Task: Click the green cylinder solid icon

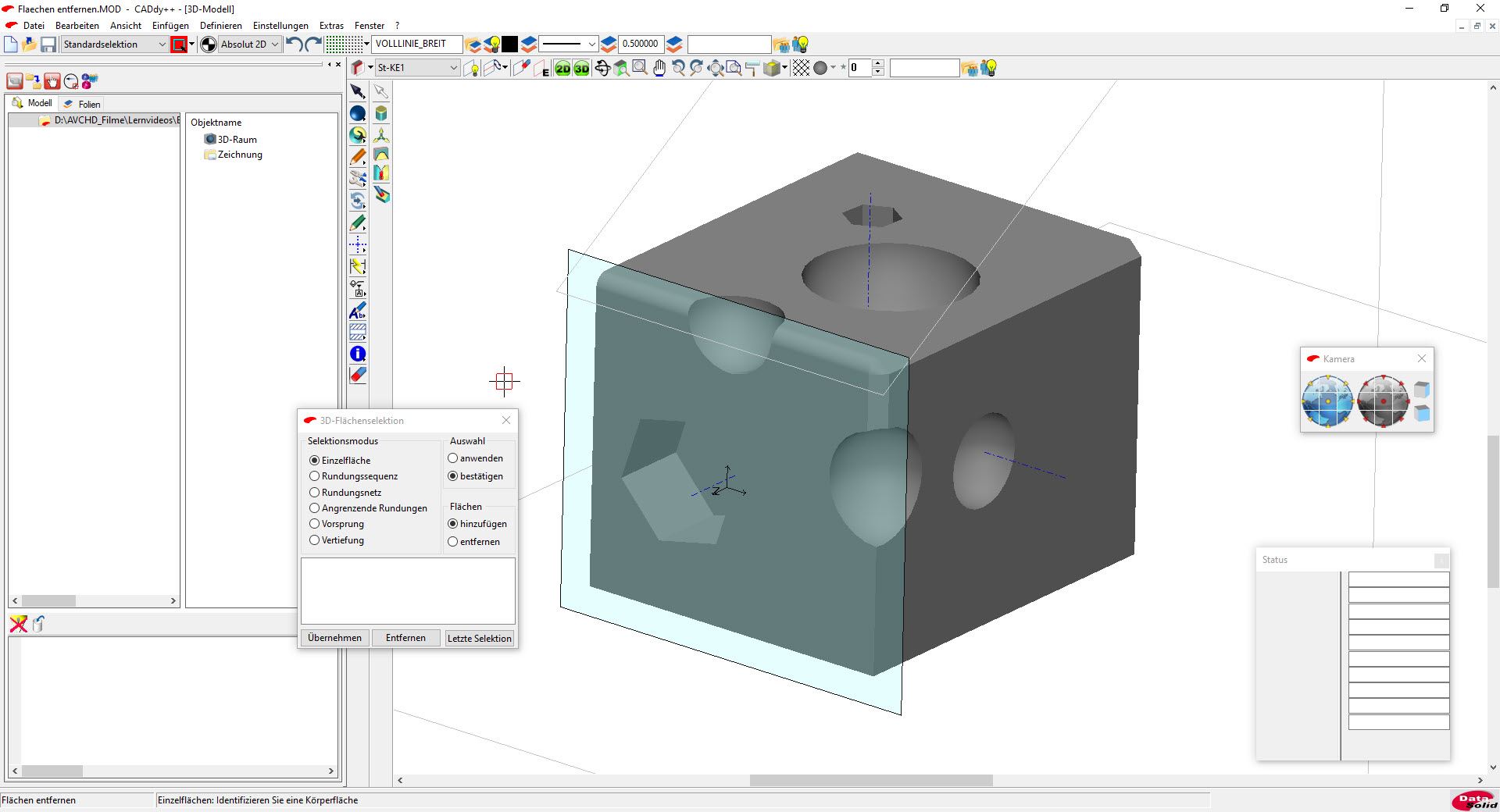Action: pyautogui.click(x=381, y=114)
